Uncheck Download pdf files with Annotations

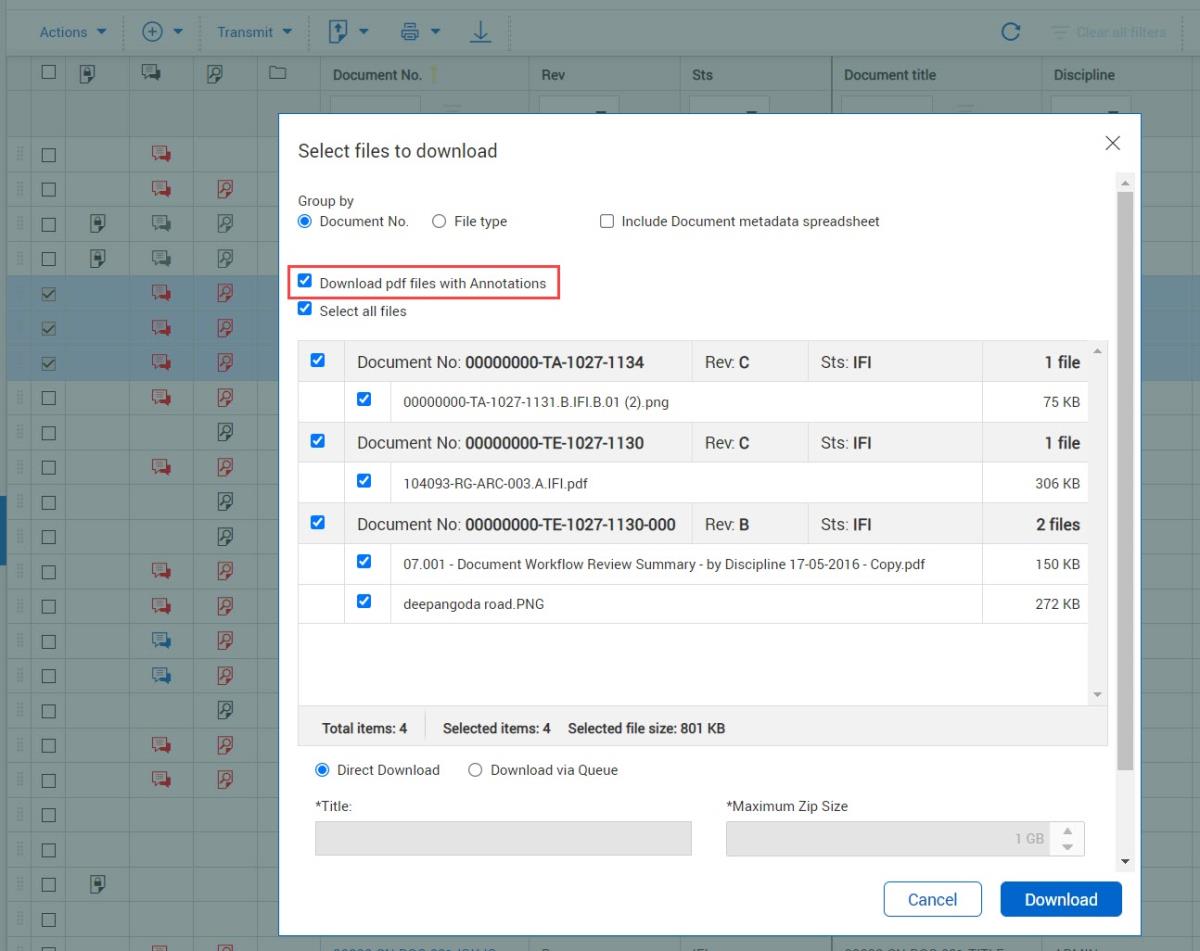pyautogui.click(x=305, y=282)
